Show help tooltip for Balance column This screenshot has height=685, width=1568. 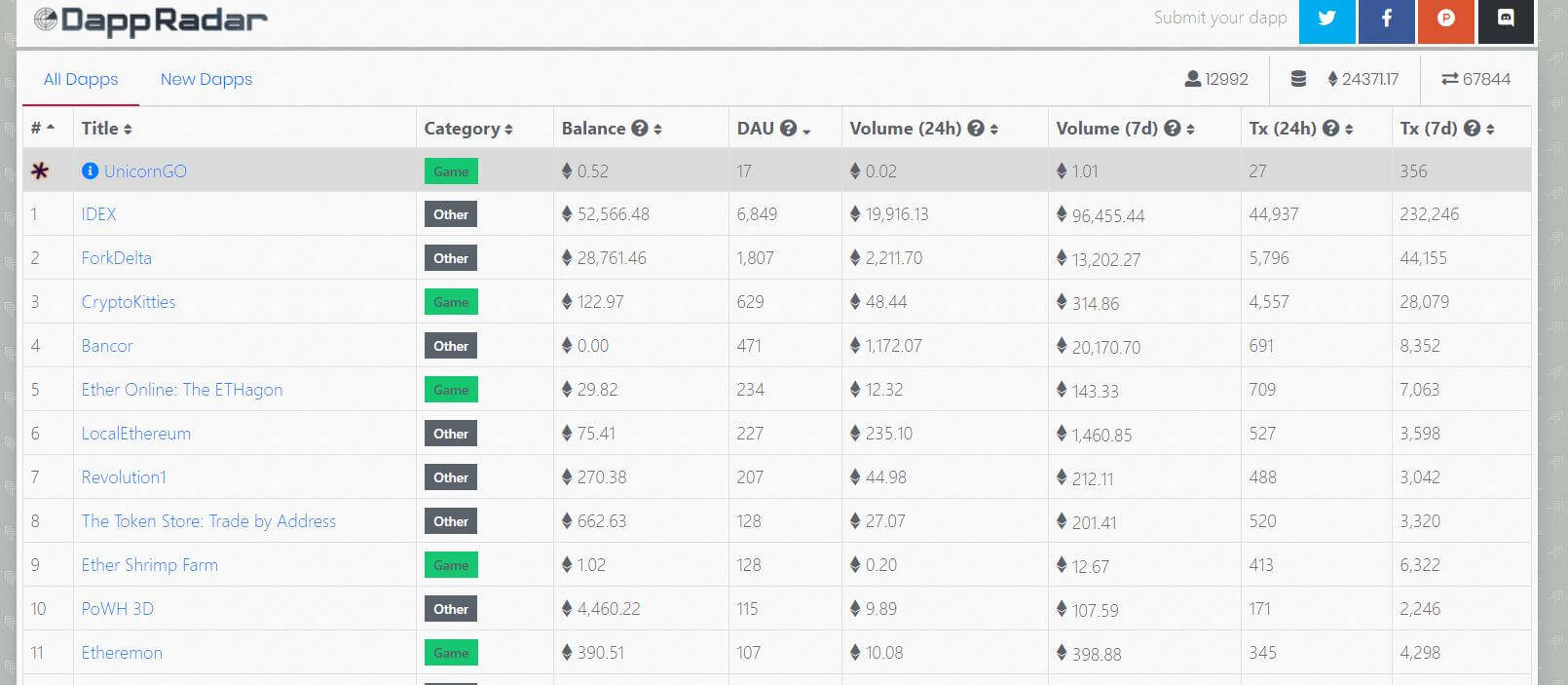click(x=640, y=128)
